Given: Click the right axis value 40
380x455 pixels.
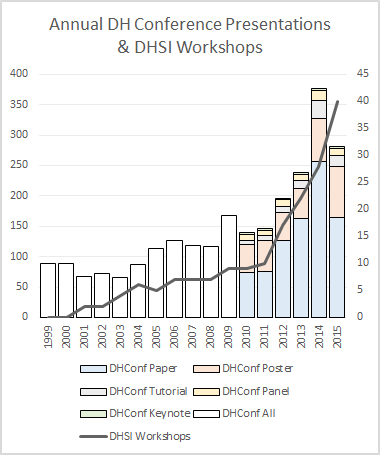Looking at the screenshot, I should (363, 100).
